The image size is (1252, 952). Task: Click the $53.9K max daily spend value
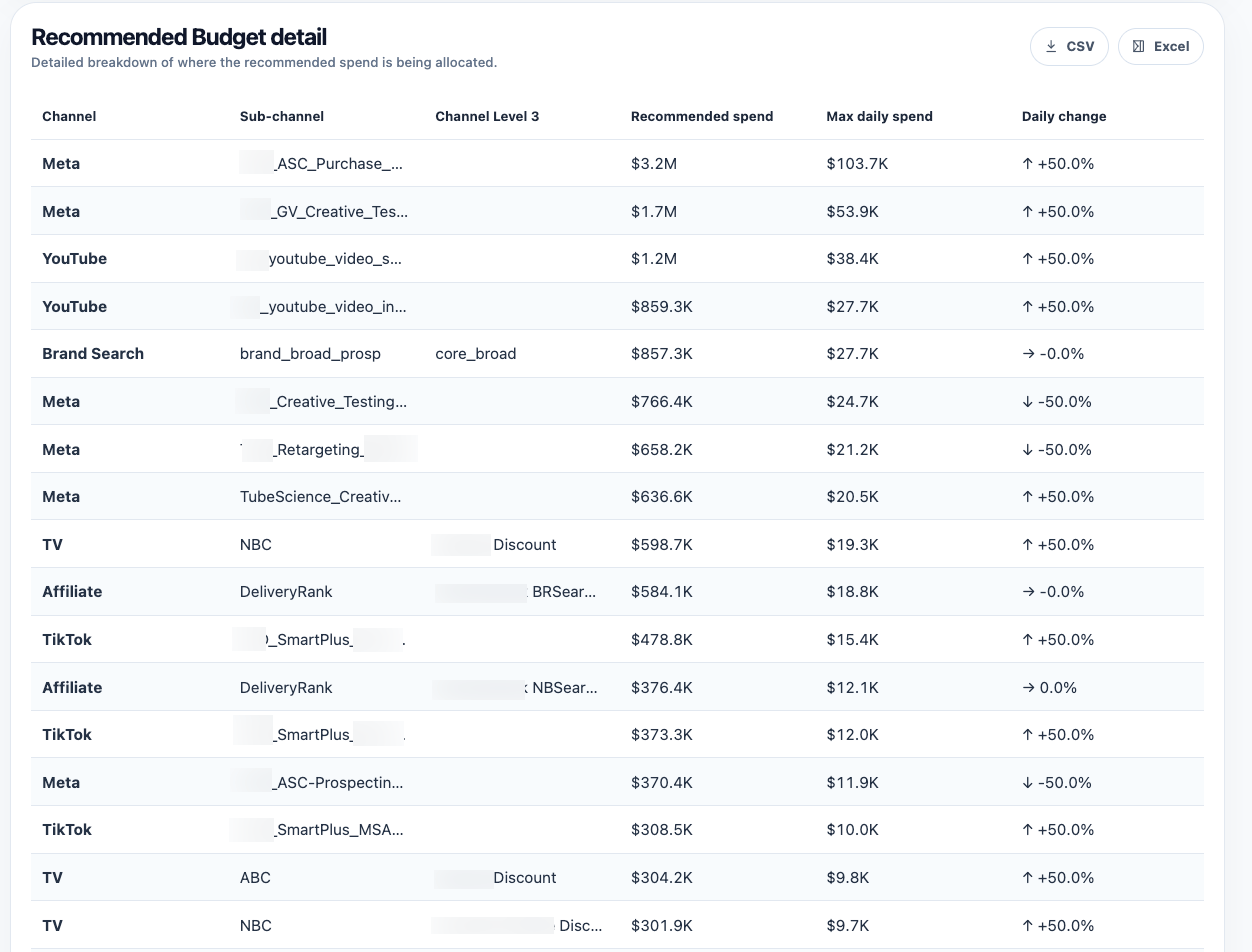point(852,211)
